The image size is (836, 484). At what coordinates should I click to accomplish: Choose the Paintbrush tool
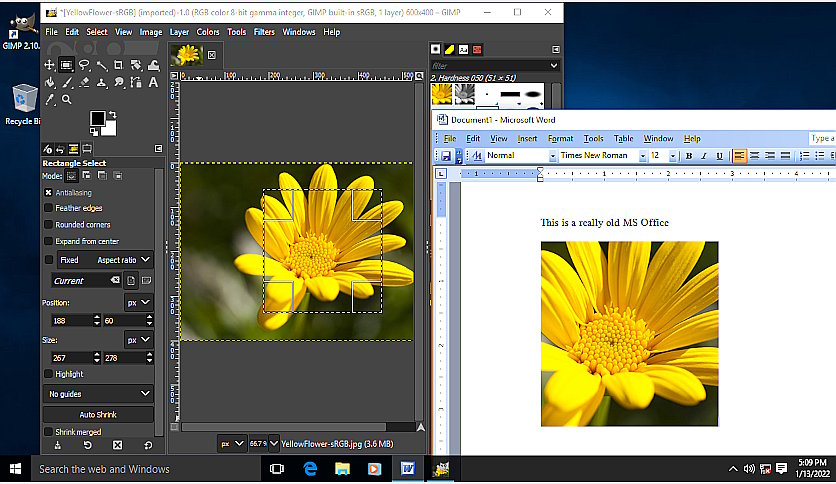[x=67, y=83]
